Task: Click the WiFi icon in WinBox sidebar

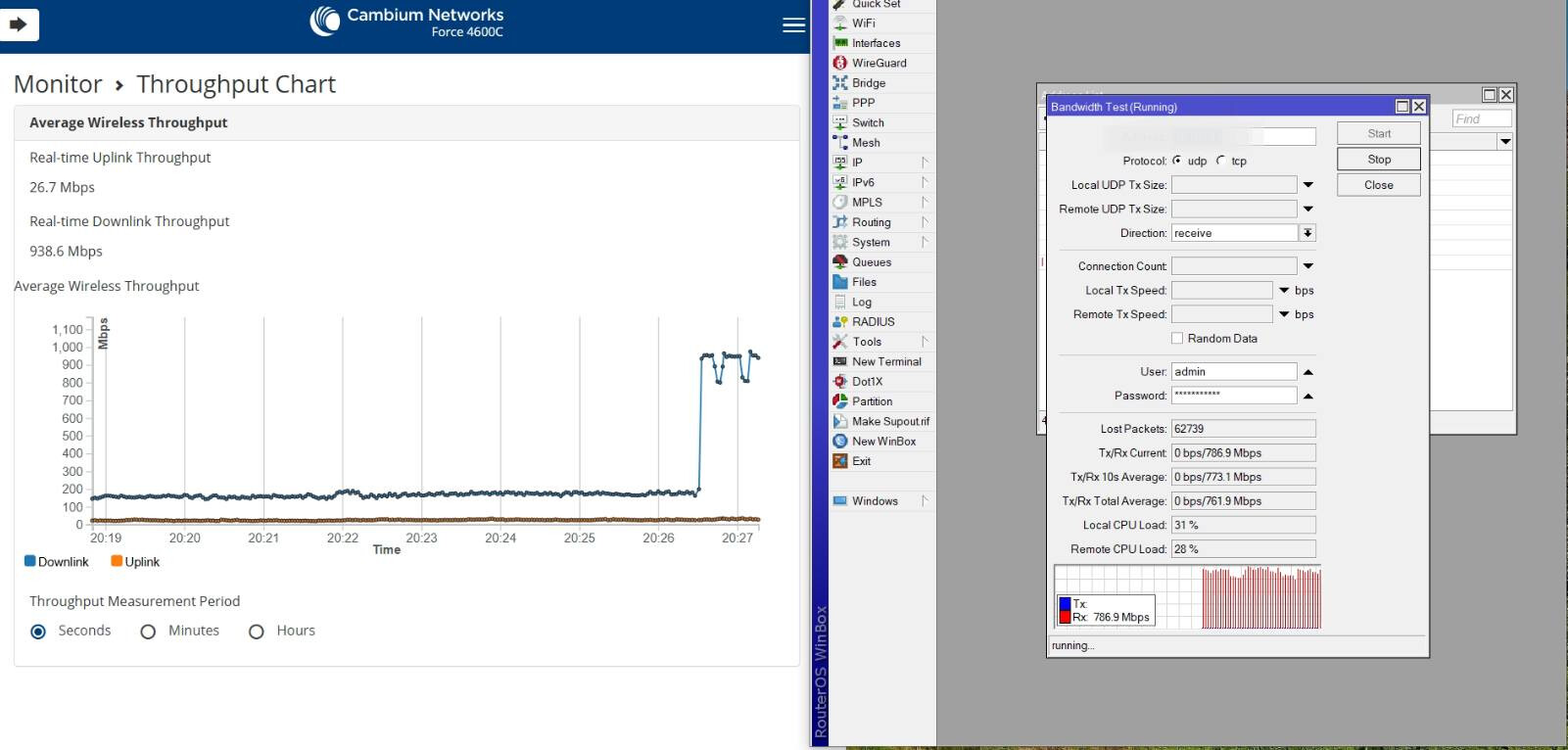Action: [840, 23]
